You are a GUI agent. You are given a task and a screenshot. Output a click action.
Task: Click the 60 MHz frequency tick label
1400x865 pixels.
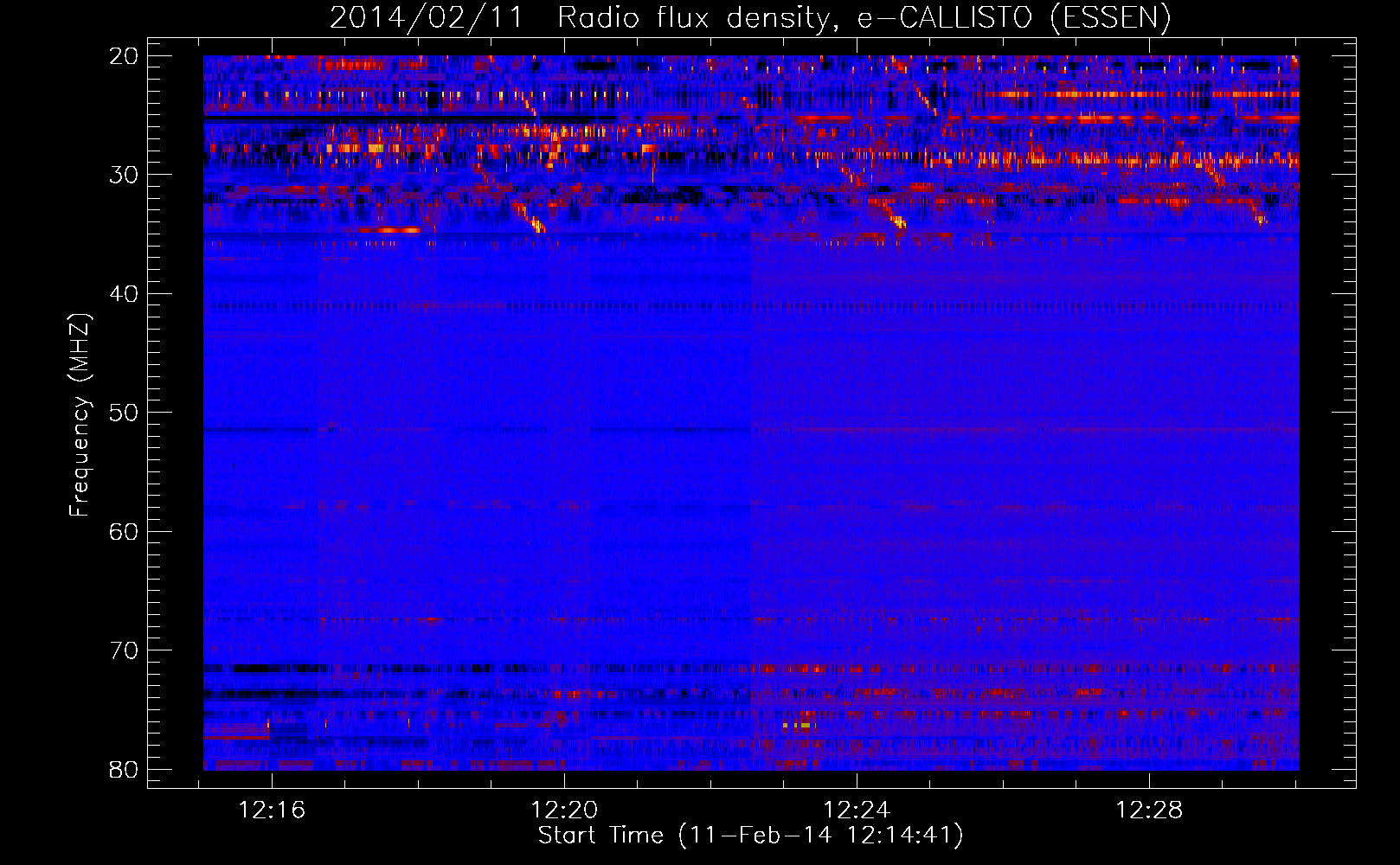[x=124, y=531]
